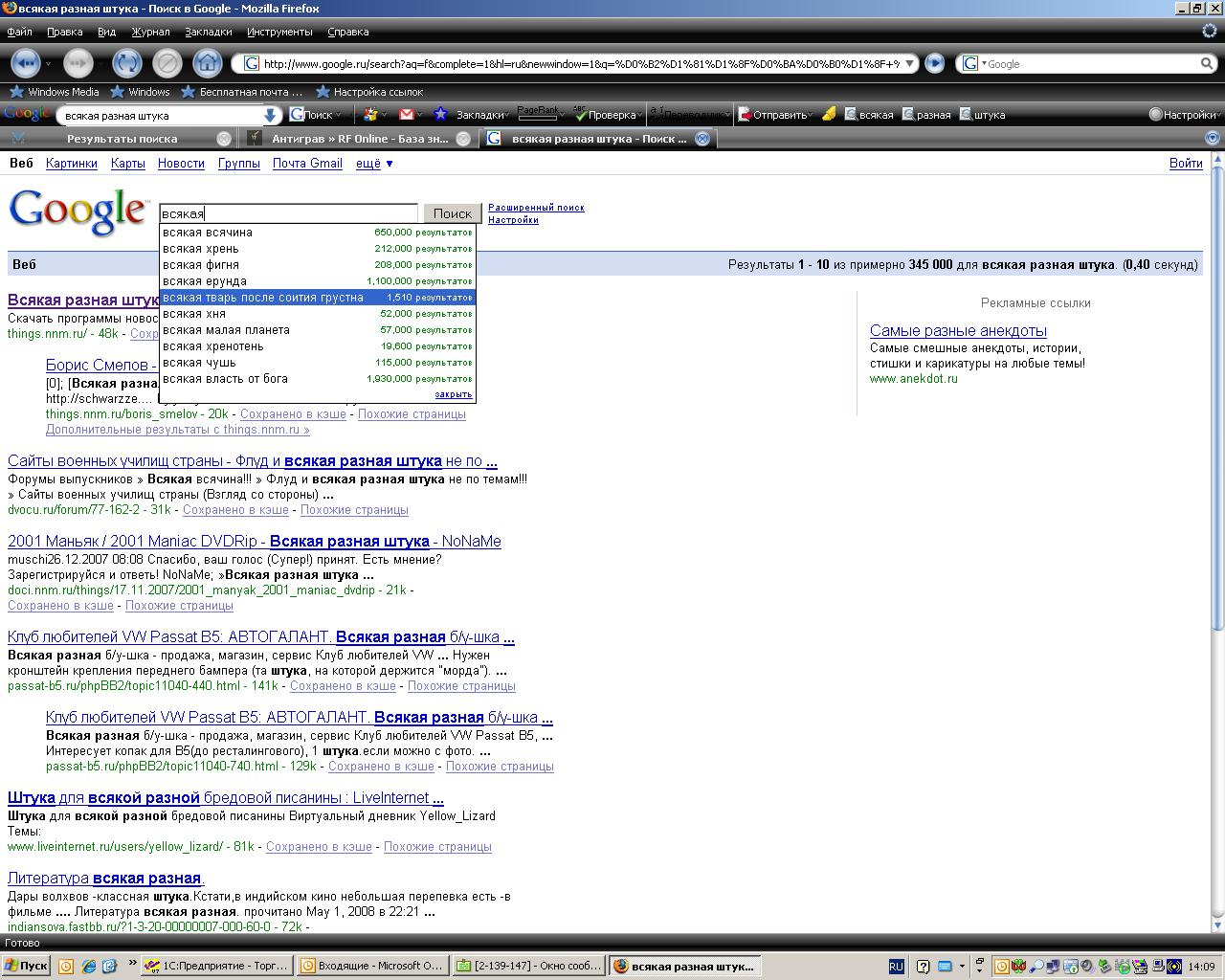The image size is (1225, 980).
Task: Open the Входящие Microsoft Outlook taskbar window
Action: coord(371,966)
